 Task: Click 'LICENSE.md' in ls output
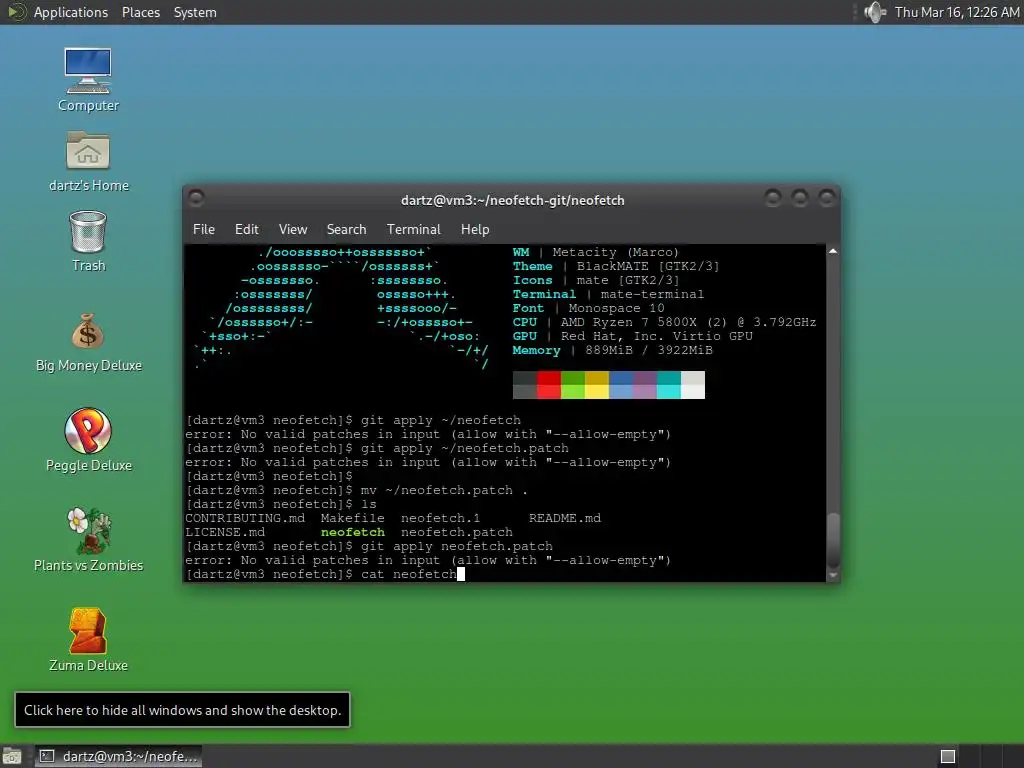(x=225, y=532)
